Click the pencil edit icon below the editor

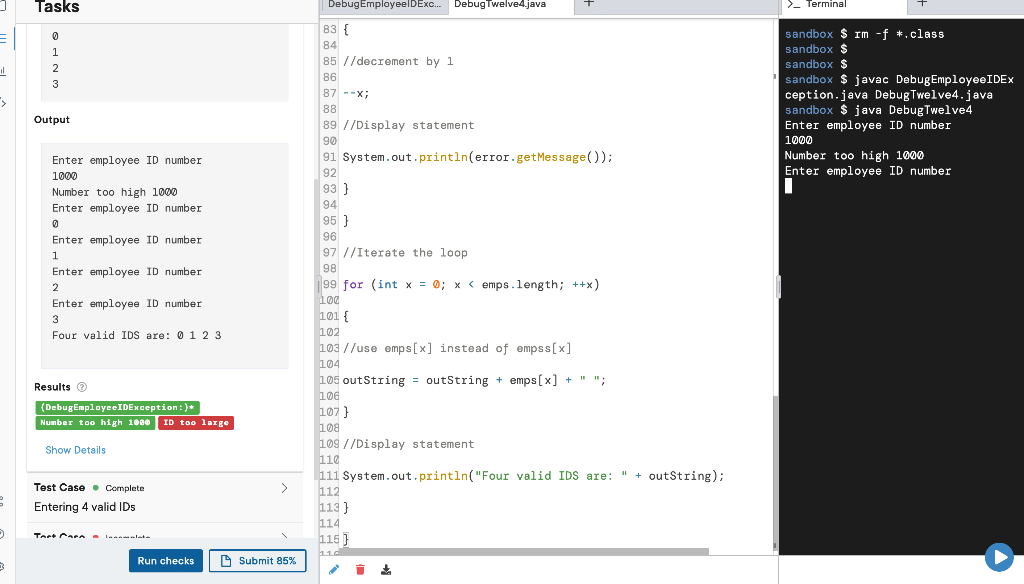coord(333,569)
